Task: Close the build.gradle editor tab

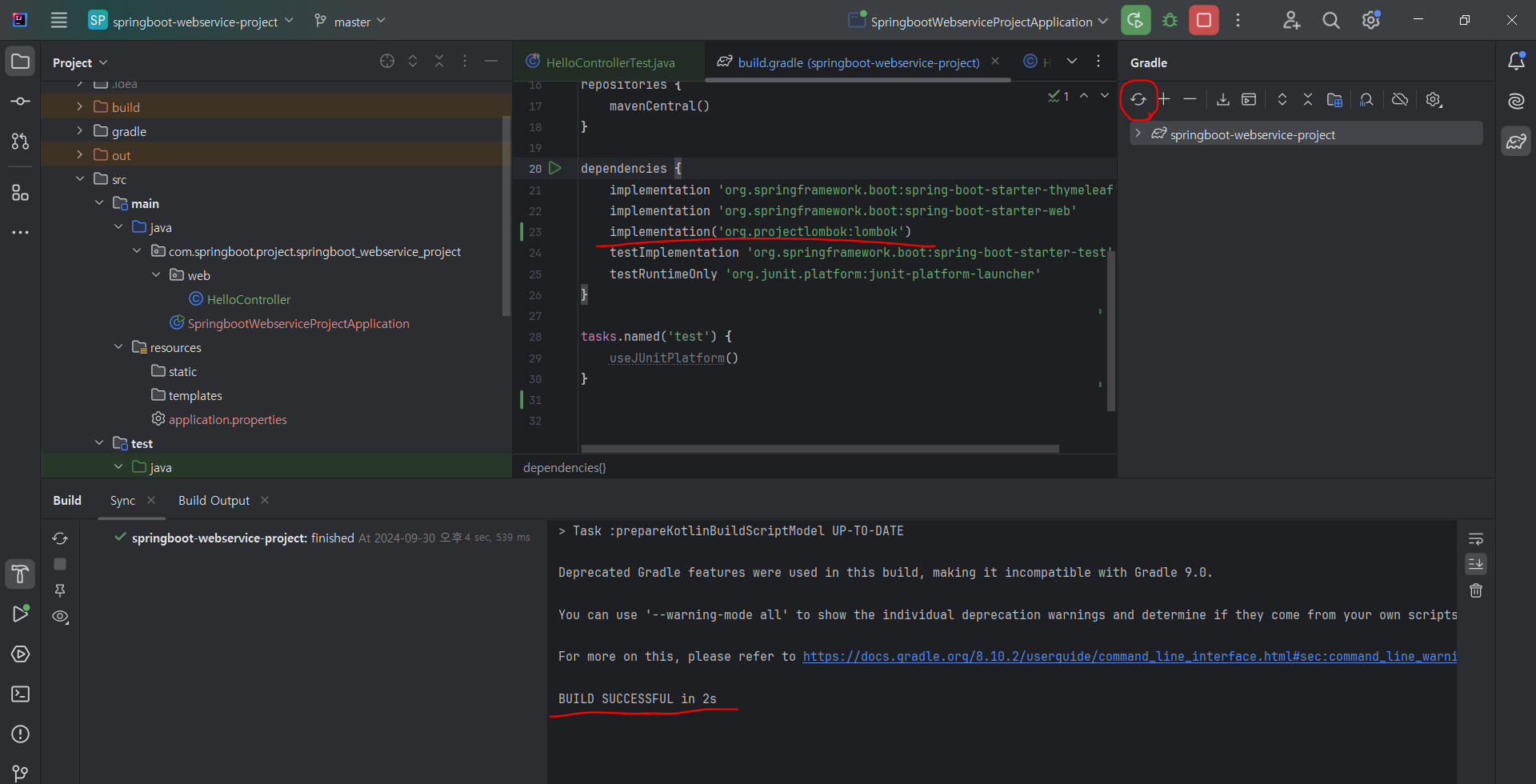Action: 995,62
